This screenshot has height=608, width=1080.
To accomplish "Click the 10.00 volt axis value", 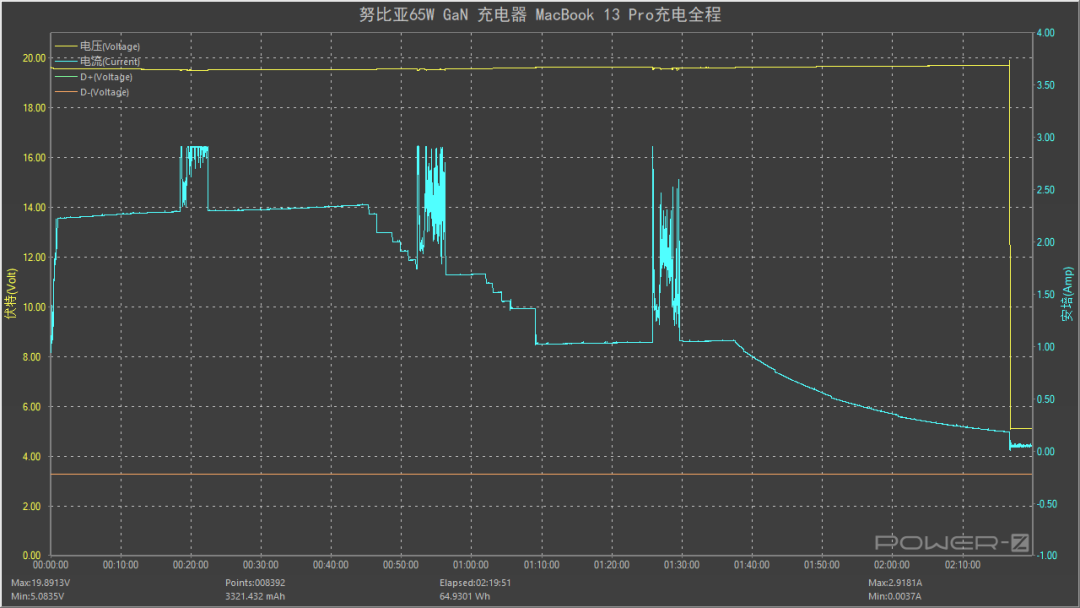I will click(x=34, y=307).
